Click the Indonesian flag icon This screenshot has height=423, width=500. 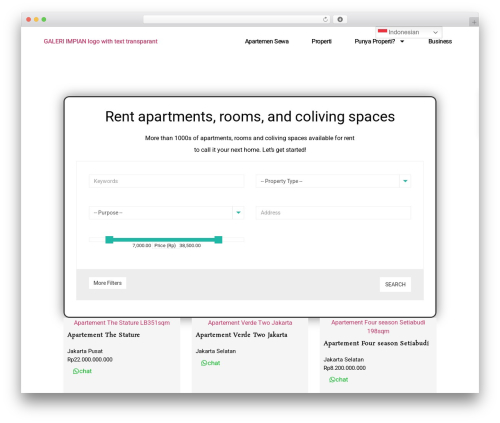(x=382, y=32)
